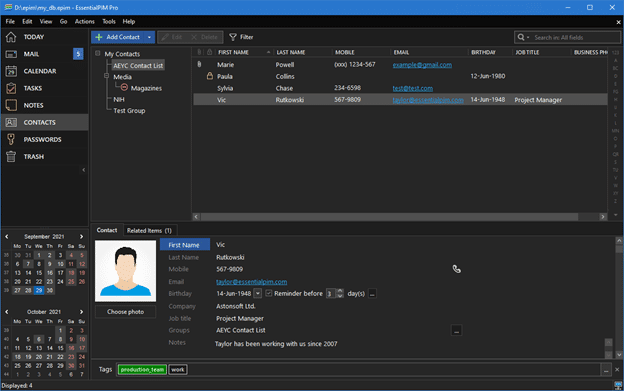624x391 pixels.
Task: Open the Edit menu
Action: (x=27, y=21)
